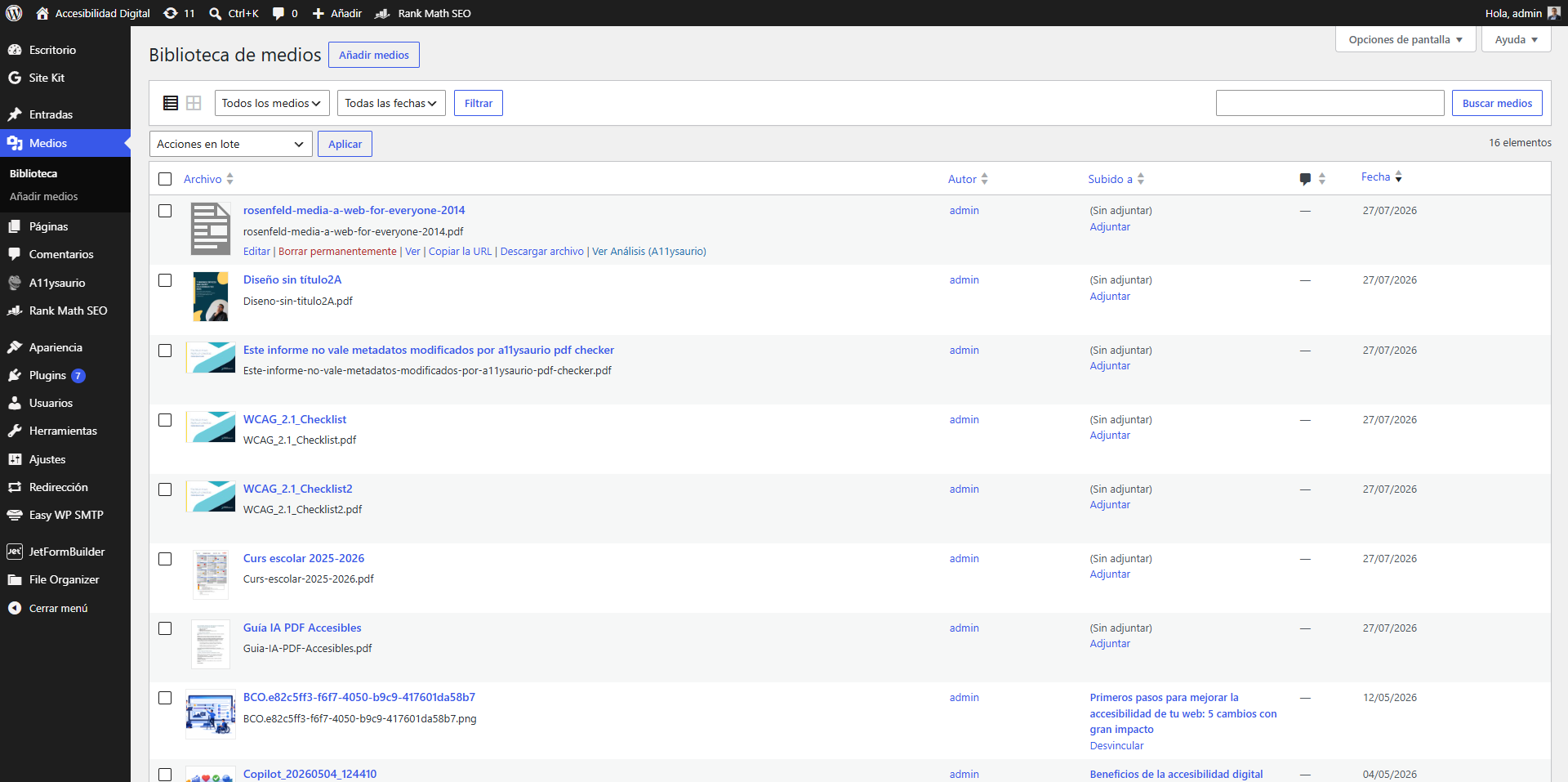Open the Añadir plus menu
The height and width of the screenshot is (782, 1568).
[x=337, y=13]
